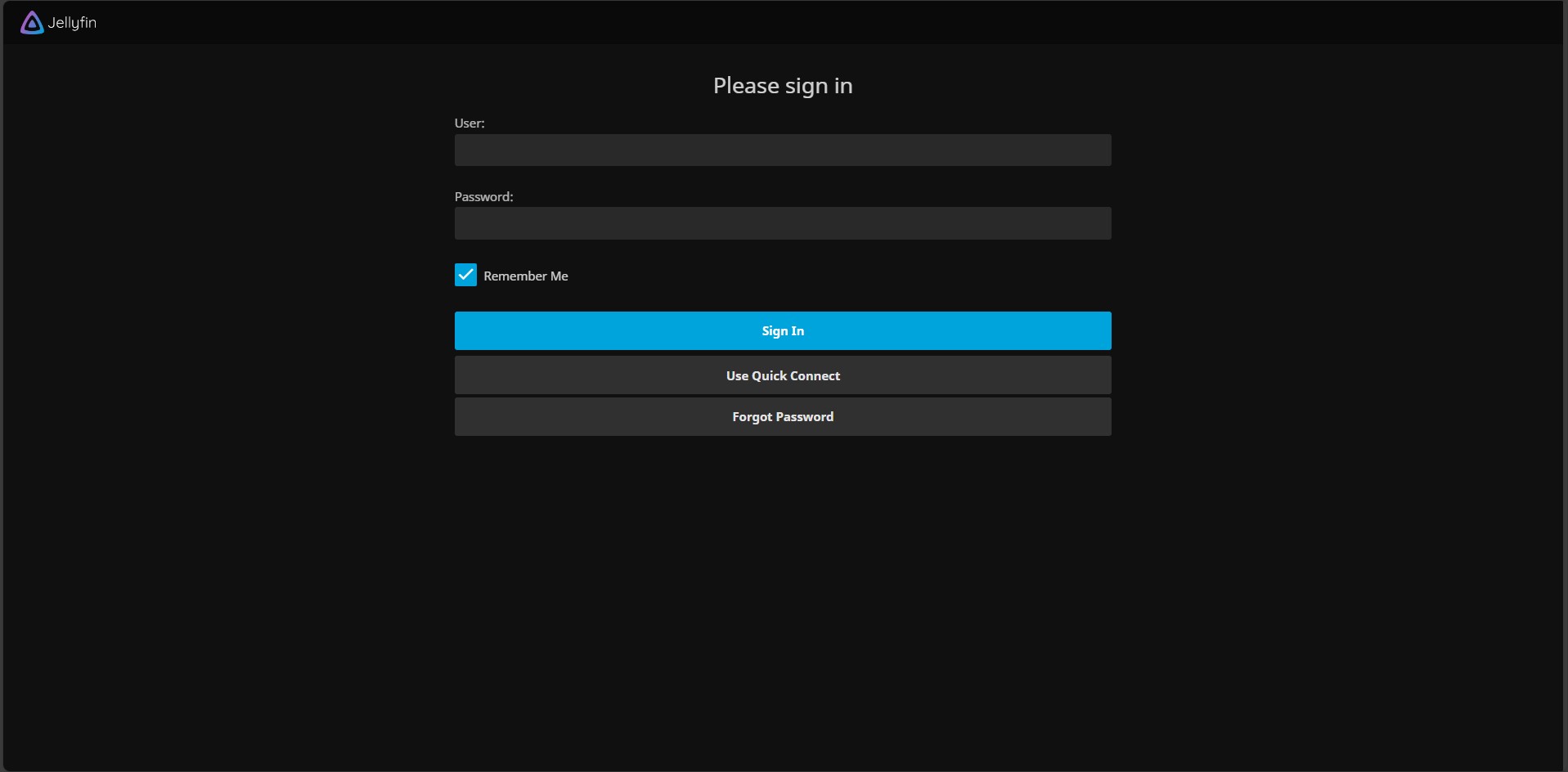Click the Password: field label
Image resolution: width=1568 pixels, height=772 pixels.
(x=483, y=196)
